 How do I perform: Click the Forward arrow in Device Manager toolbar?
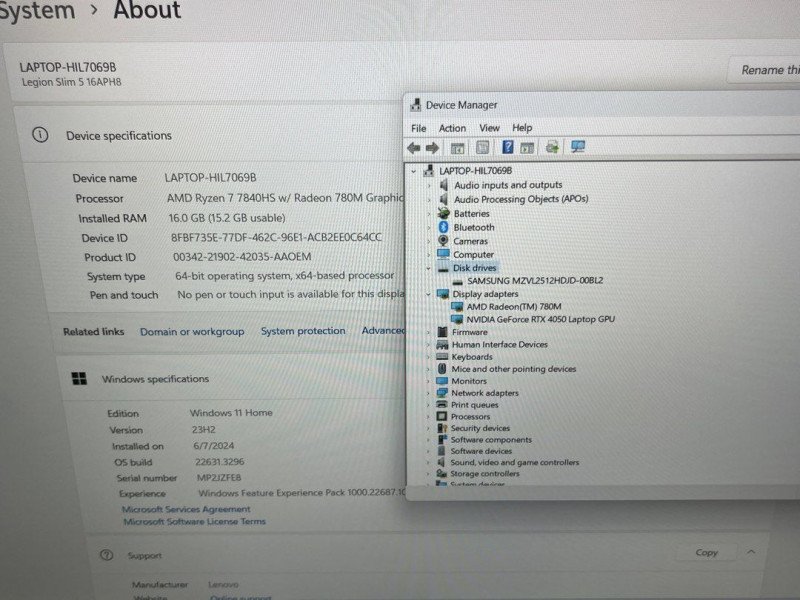[433, 148]
